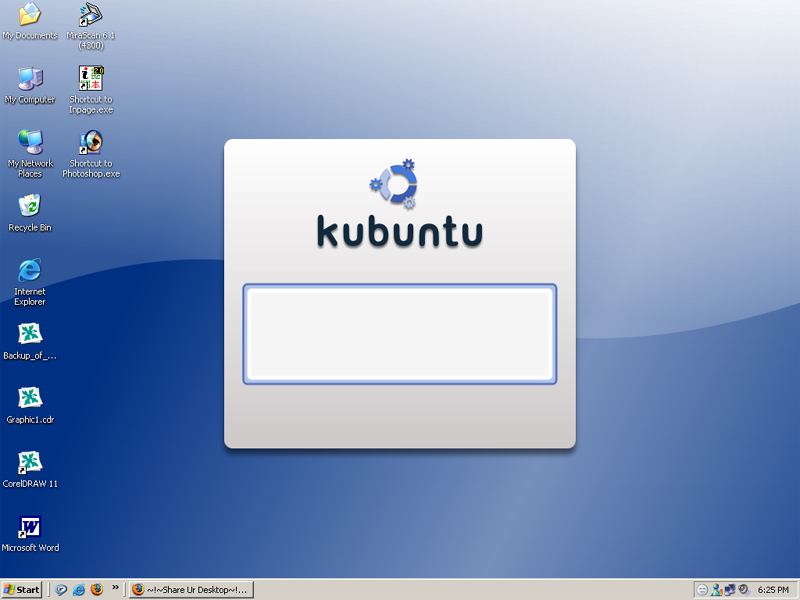Click the messenger icon in Quick Launch
Viewport: 800px width, 600px height.
click(x=61, y=590)
